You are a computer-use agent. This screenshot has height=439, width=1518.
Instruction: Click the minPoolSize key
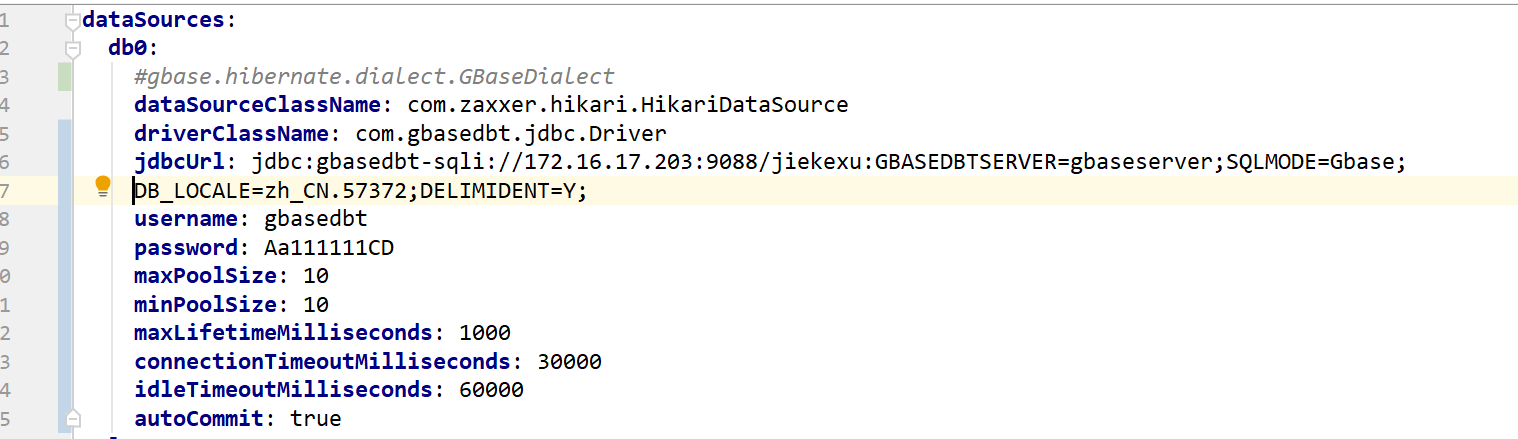tap(206, 304)
